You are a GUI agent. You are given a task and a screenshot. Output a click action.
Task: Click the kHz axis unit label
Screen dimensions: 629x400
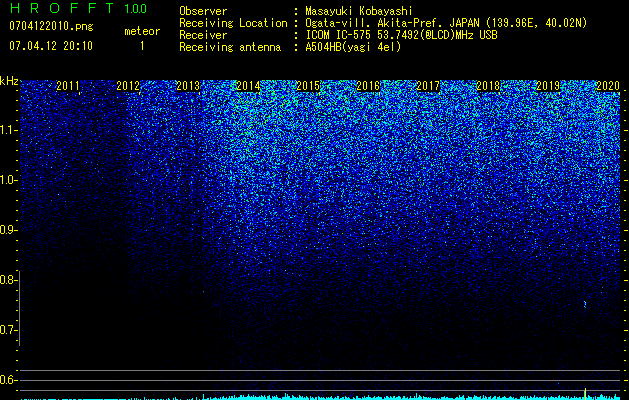(9, 81)
